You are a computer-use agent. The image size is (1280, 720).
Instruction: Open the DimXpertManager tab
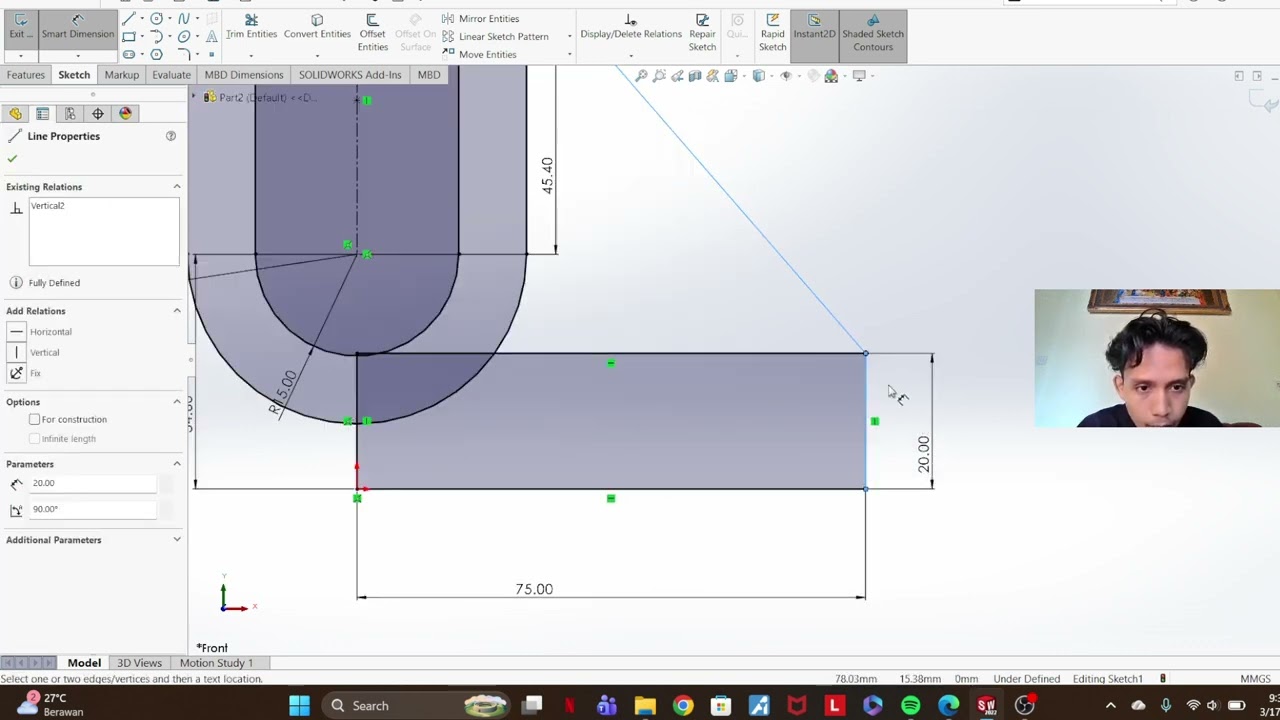click(x=97, y=114)
